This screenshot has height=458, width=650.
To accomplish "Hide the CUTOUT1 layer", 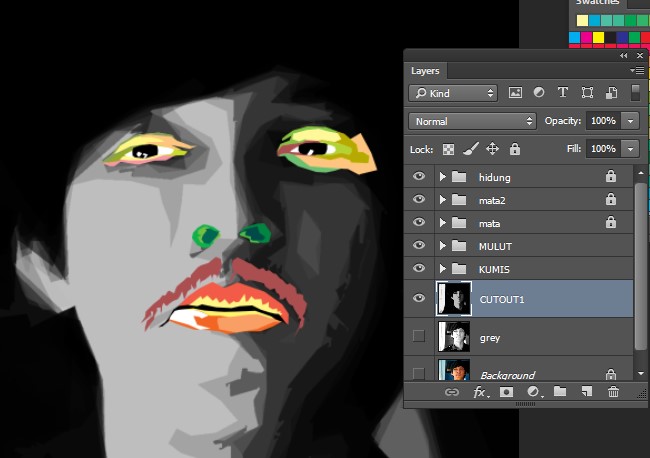I will click(x=419, y=298).
